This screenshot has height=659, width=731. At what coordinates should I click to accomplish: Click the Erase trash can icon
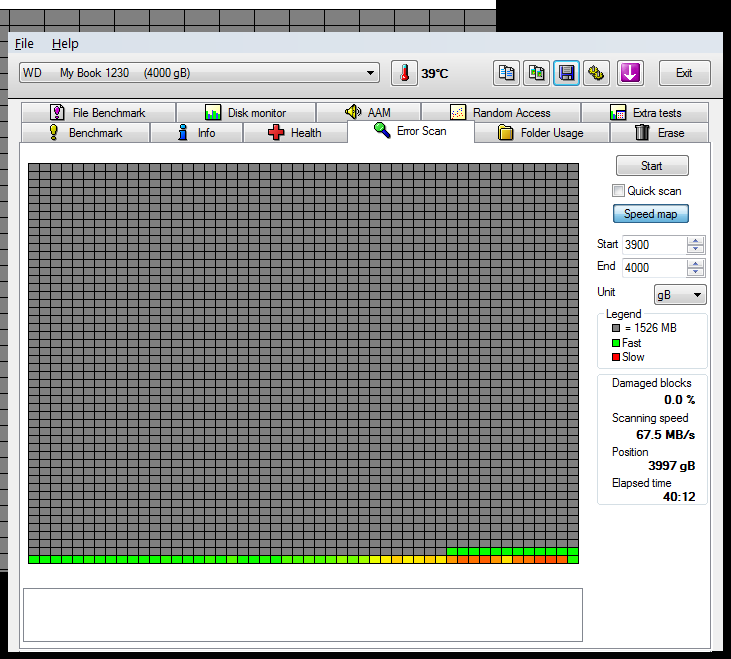[x=642, y=132]
